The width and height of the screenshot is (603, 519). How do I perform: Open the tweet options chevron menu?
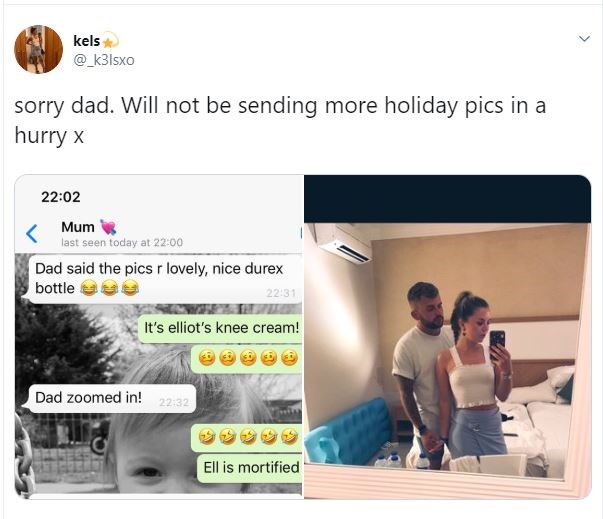584,39
